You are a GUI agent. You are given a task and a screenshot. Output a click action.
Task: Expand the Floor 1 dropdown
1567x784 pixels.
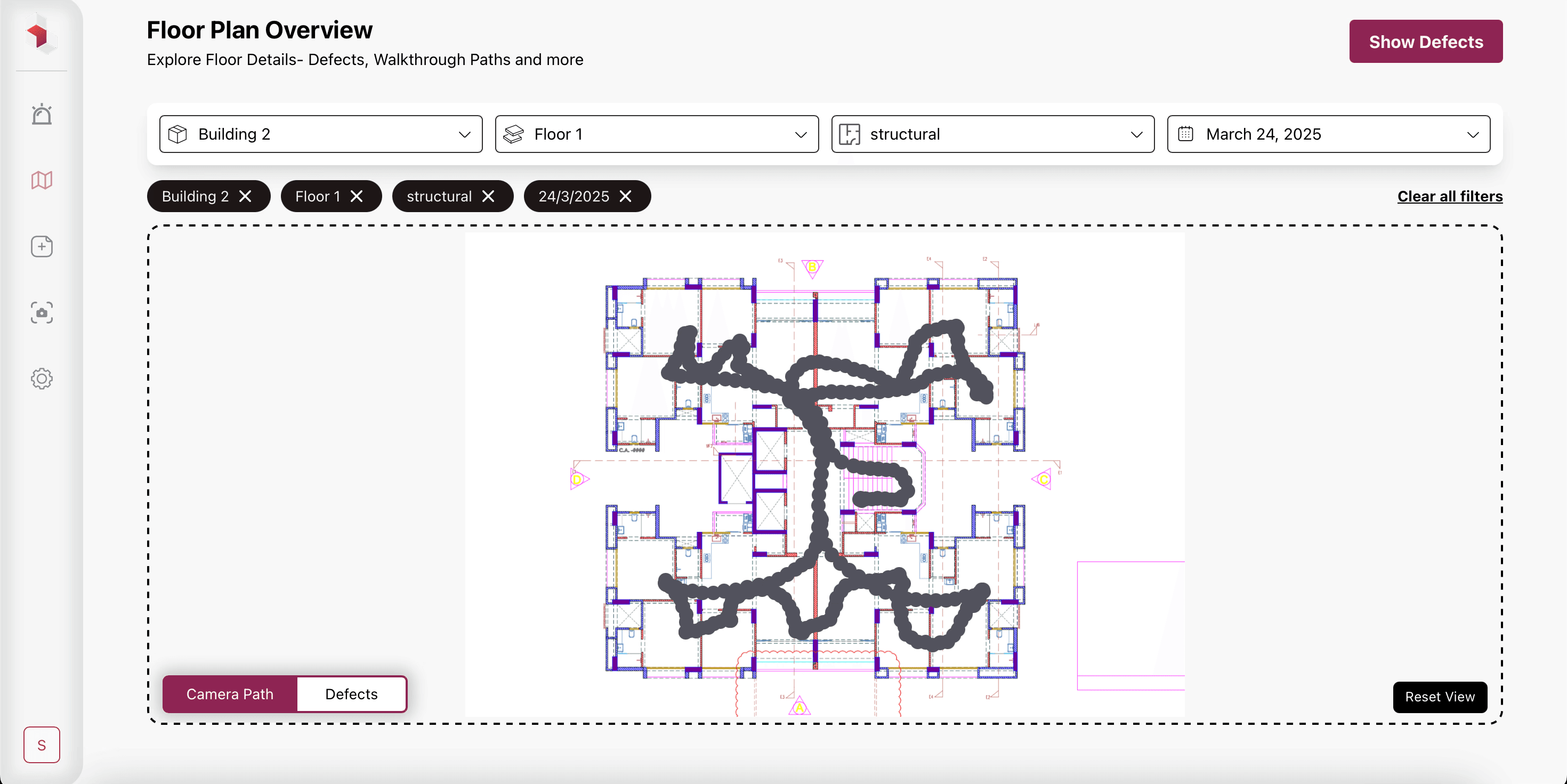click(x=656, y=134)
